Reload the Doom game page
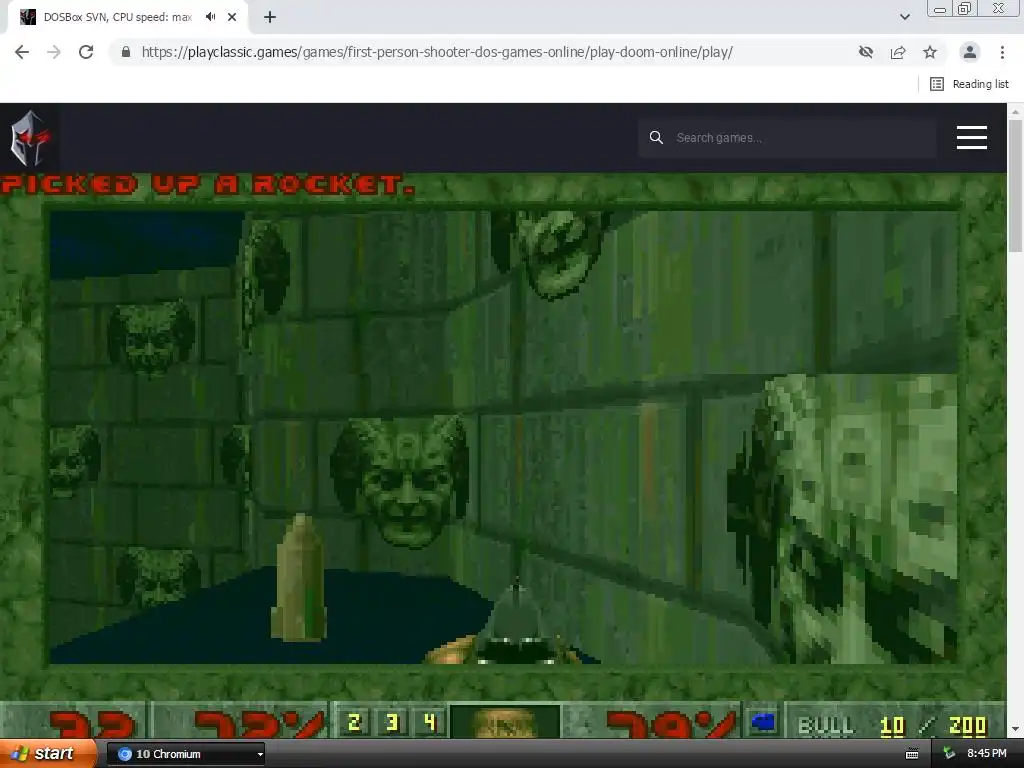1024x768 pixels. [86, 52]
